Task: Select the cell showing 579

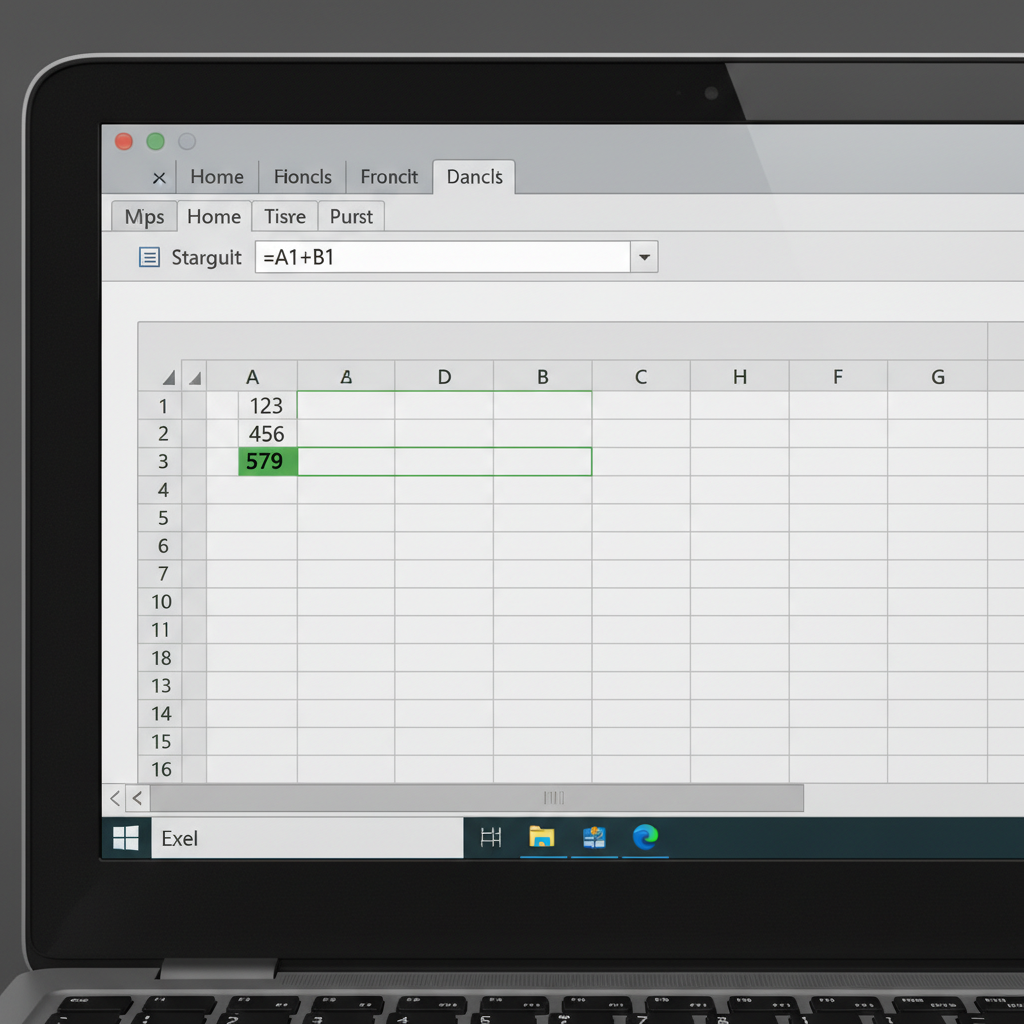Action: pos(266,461)
